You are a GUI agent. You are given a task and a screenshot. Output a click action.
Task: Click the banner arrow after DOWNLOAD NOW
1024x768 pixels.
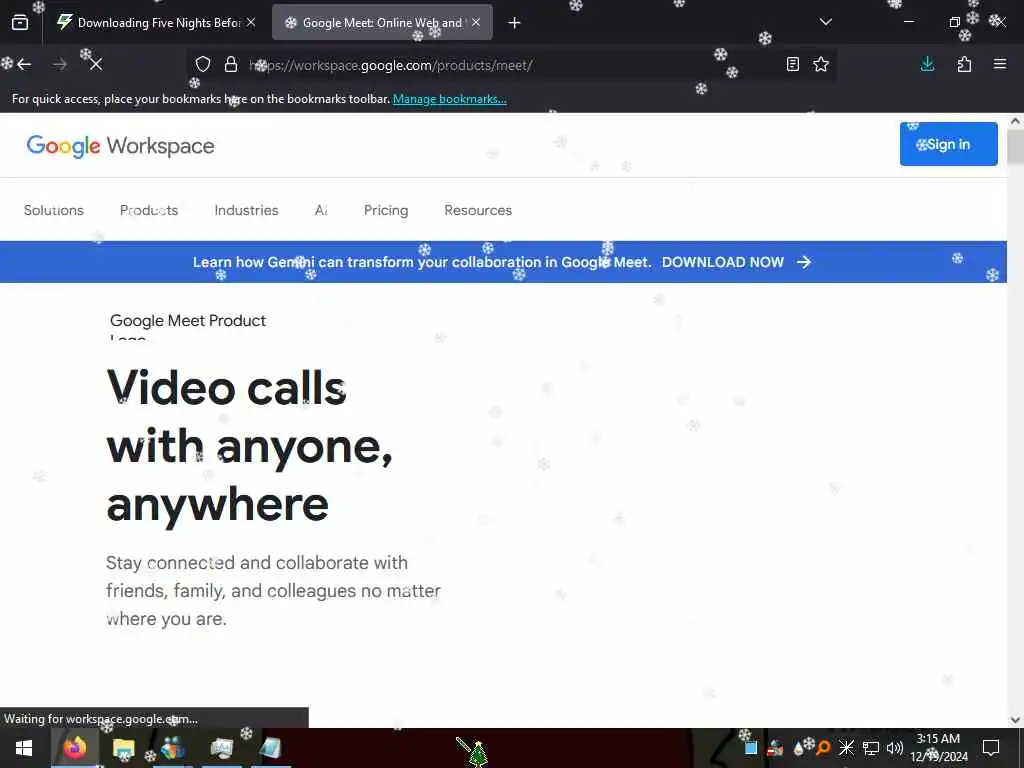804,262
